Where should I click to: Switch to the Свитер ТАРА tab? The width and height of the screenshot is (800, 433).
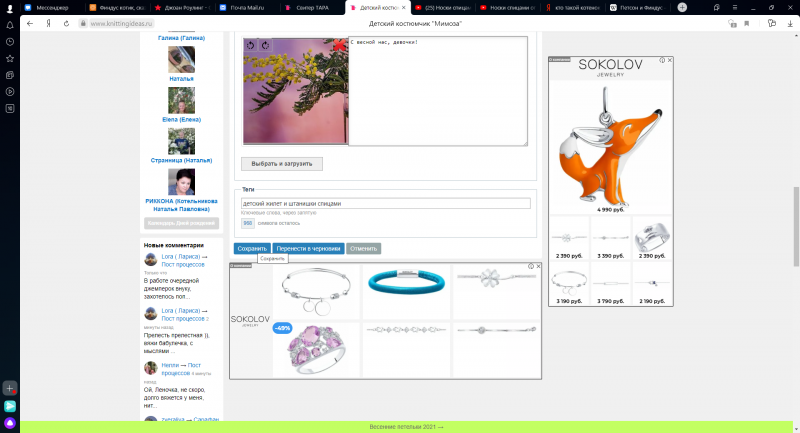point(313,8)
